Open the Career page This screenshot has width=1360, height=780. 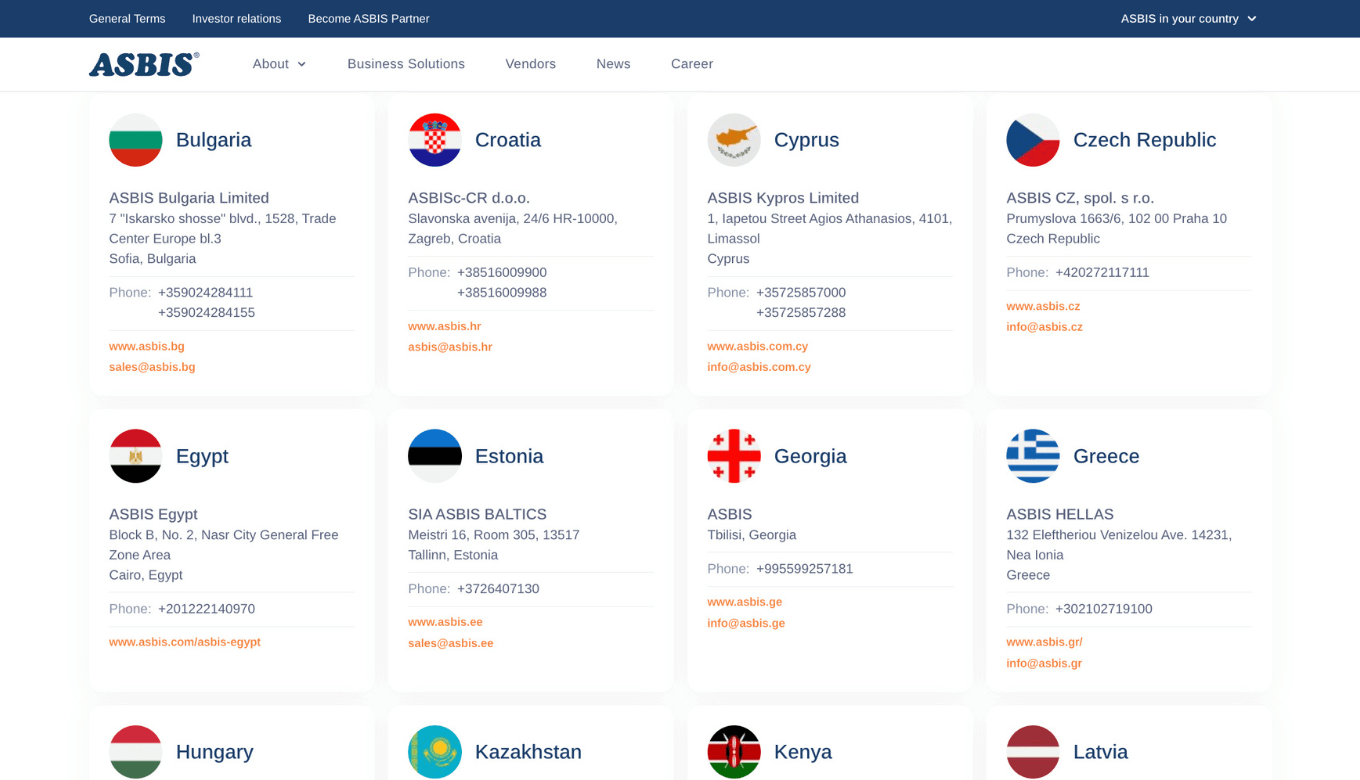(x=692, y=64)
